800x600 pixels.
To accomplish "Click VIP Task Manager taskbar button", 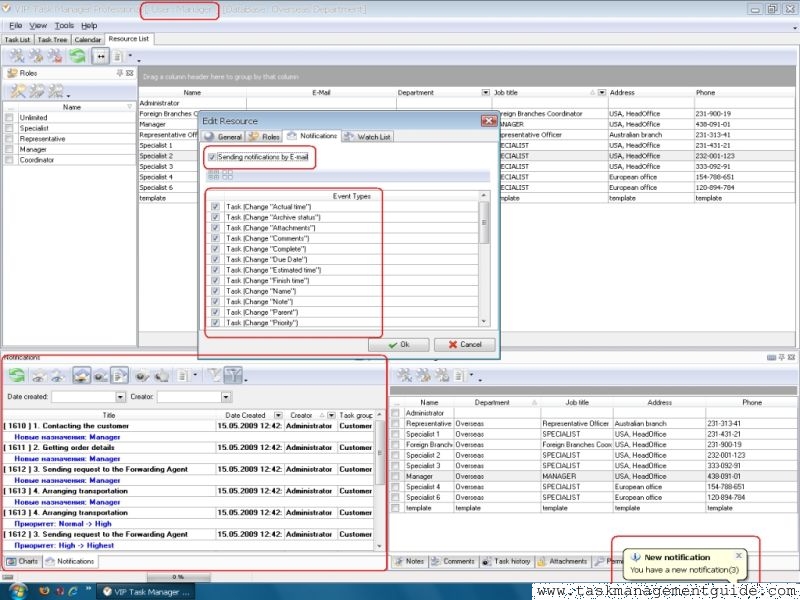I will (146, 592).
